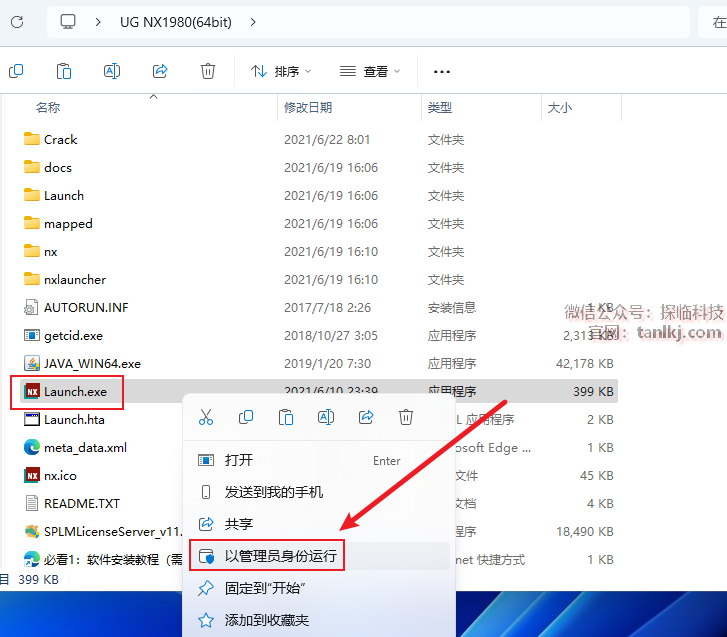The image size is (727, 637).
Task: Click the Launch.hta window icon
Action: (32, 420)
